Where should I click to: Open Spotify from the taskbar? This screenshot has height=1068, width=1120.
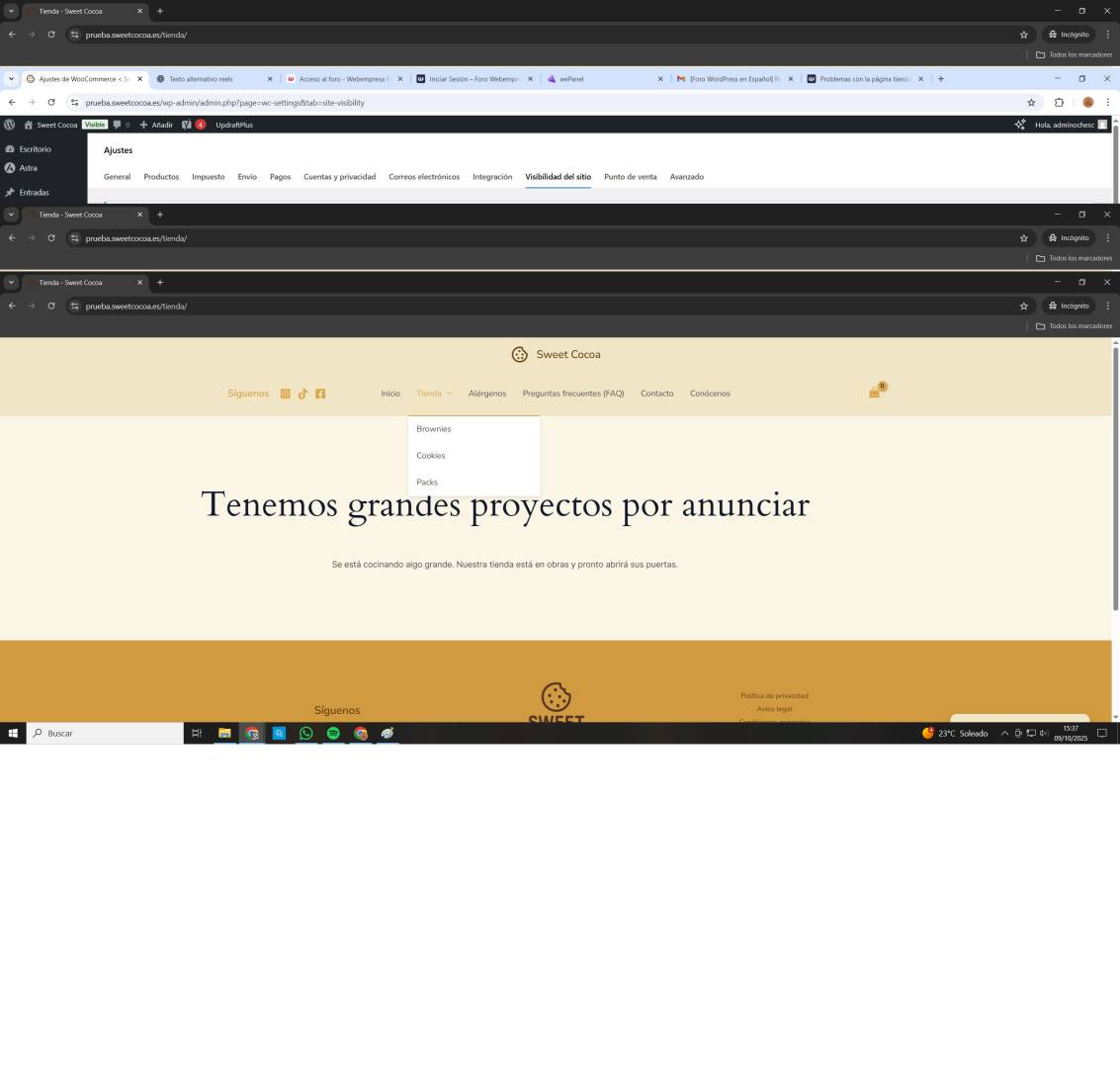pos(333,733)
